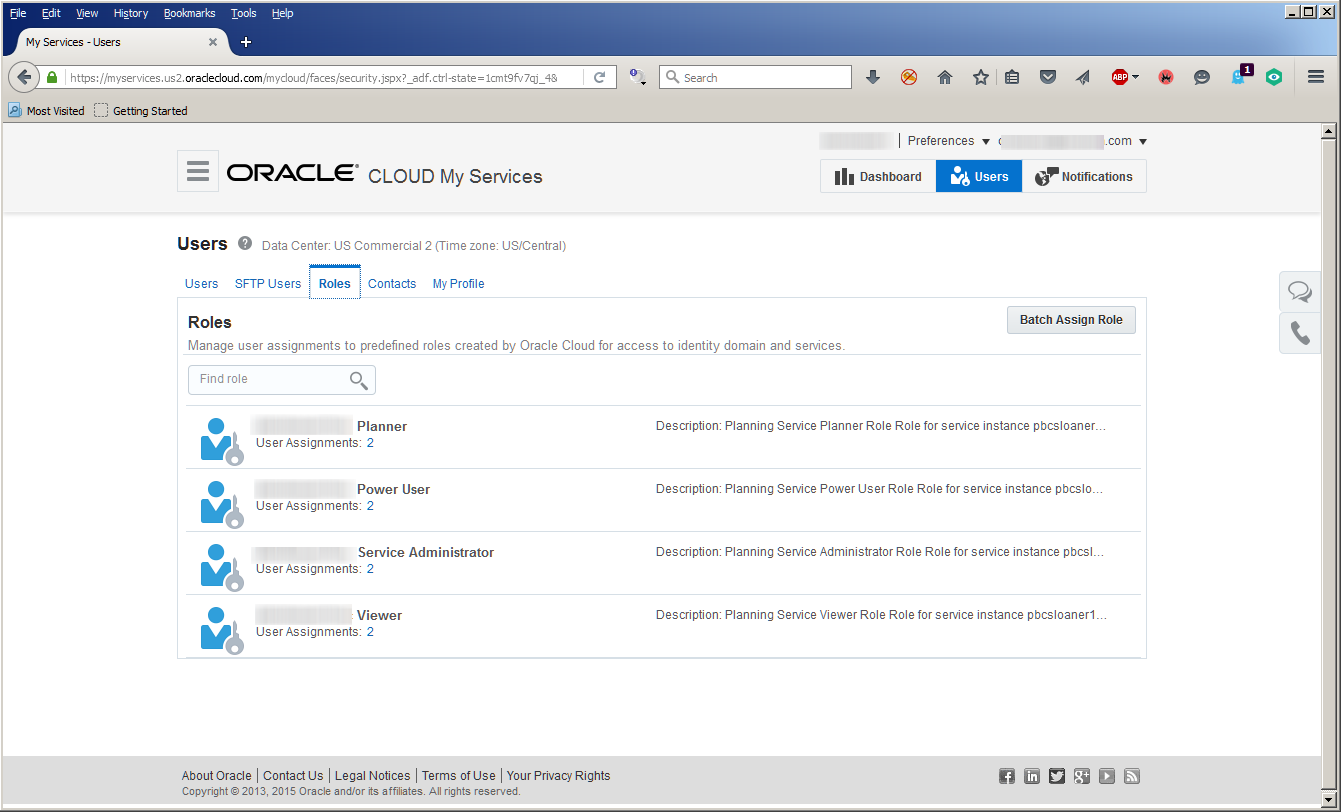
Task: Click the site security padlock icon
Action: [52, 77]
